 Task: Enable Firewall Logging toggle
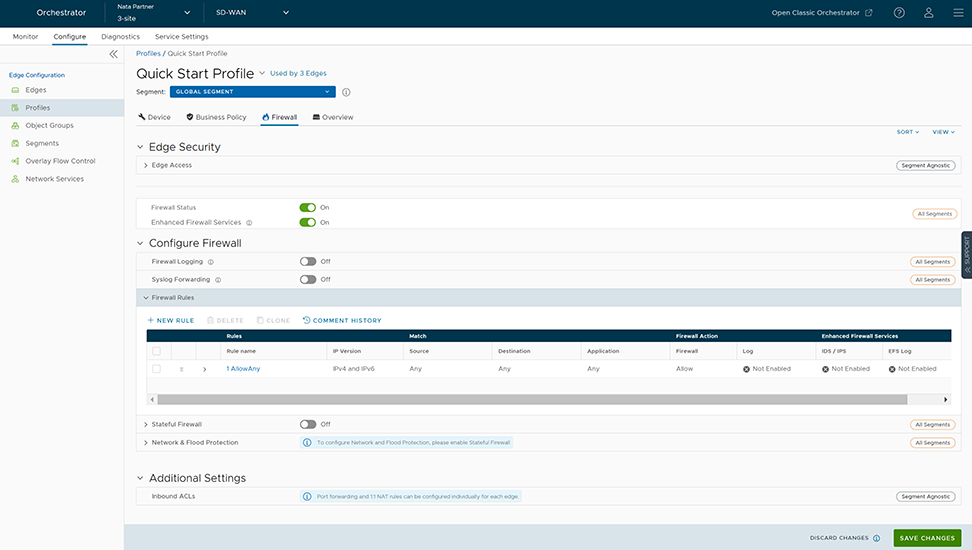pyautogui.click(x=308, y=262)
